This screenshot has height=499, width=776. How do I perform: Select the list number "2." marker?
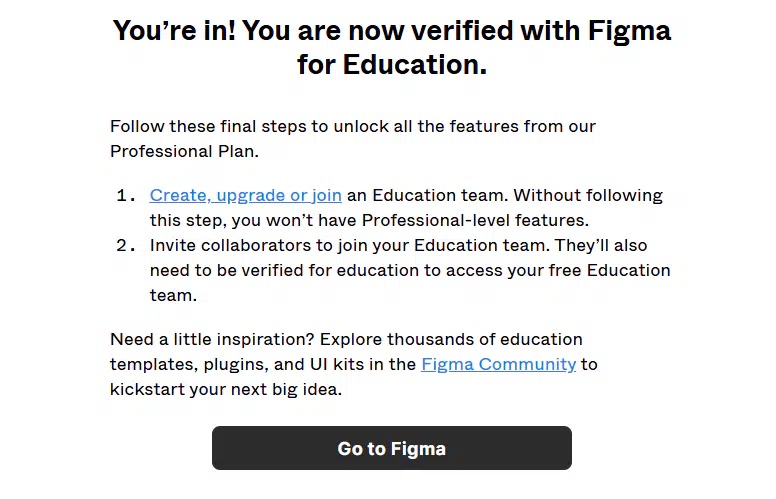coord(126,246)
